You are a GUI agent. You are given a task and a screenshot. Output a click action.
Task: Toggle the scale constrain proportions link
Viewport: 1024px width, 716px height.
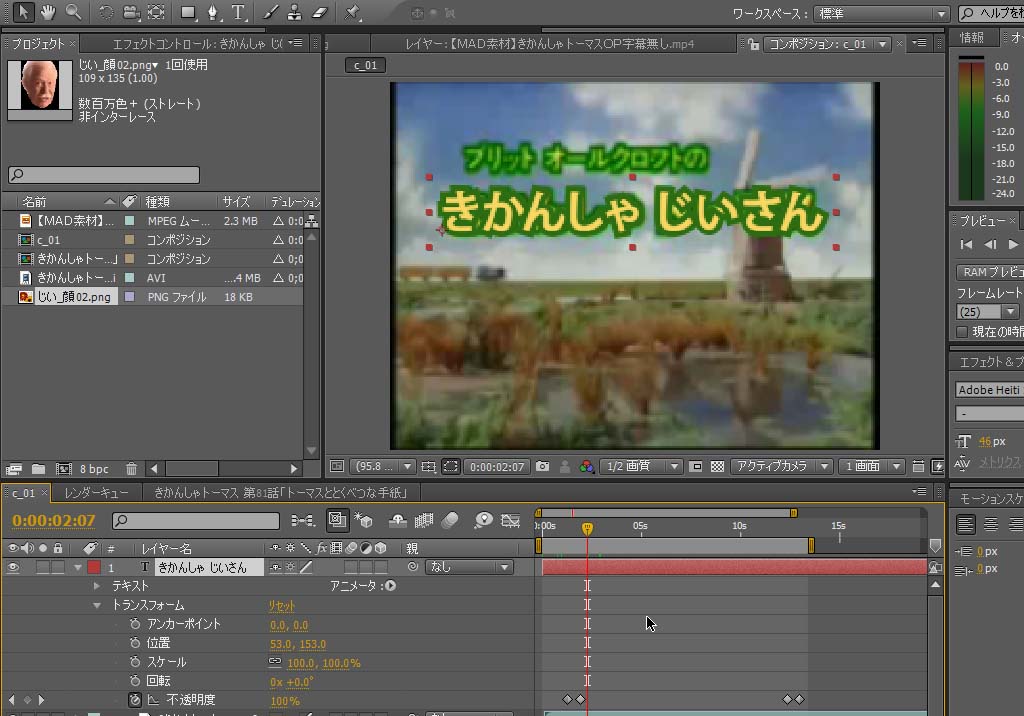(x=275, y=662)
